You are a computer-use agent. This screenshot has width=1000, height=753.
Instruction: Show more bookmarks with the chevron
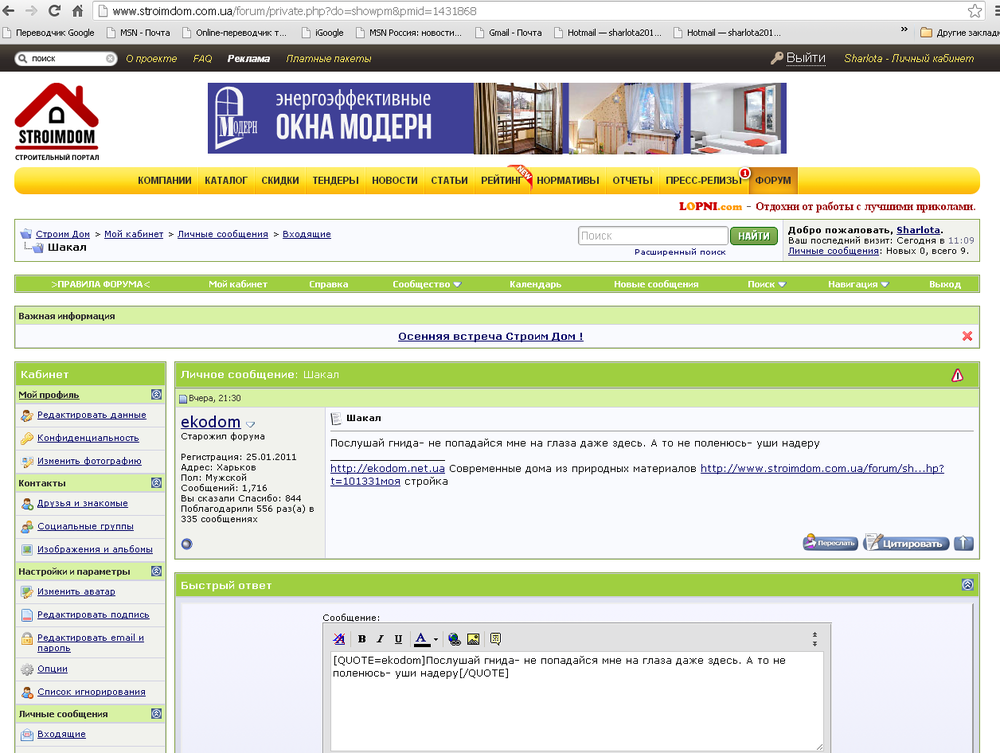[904, 29]
